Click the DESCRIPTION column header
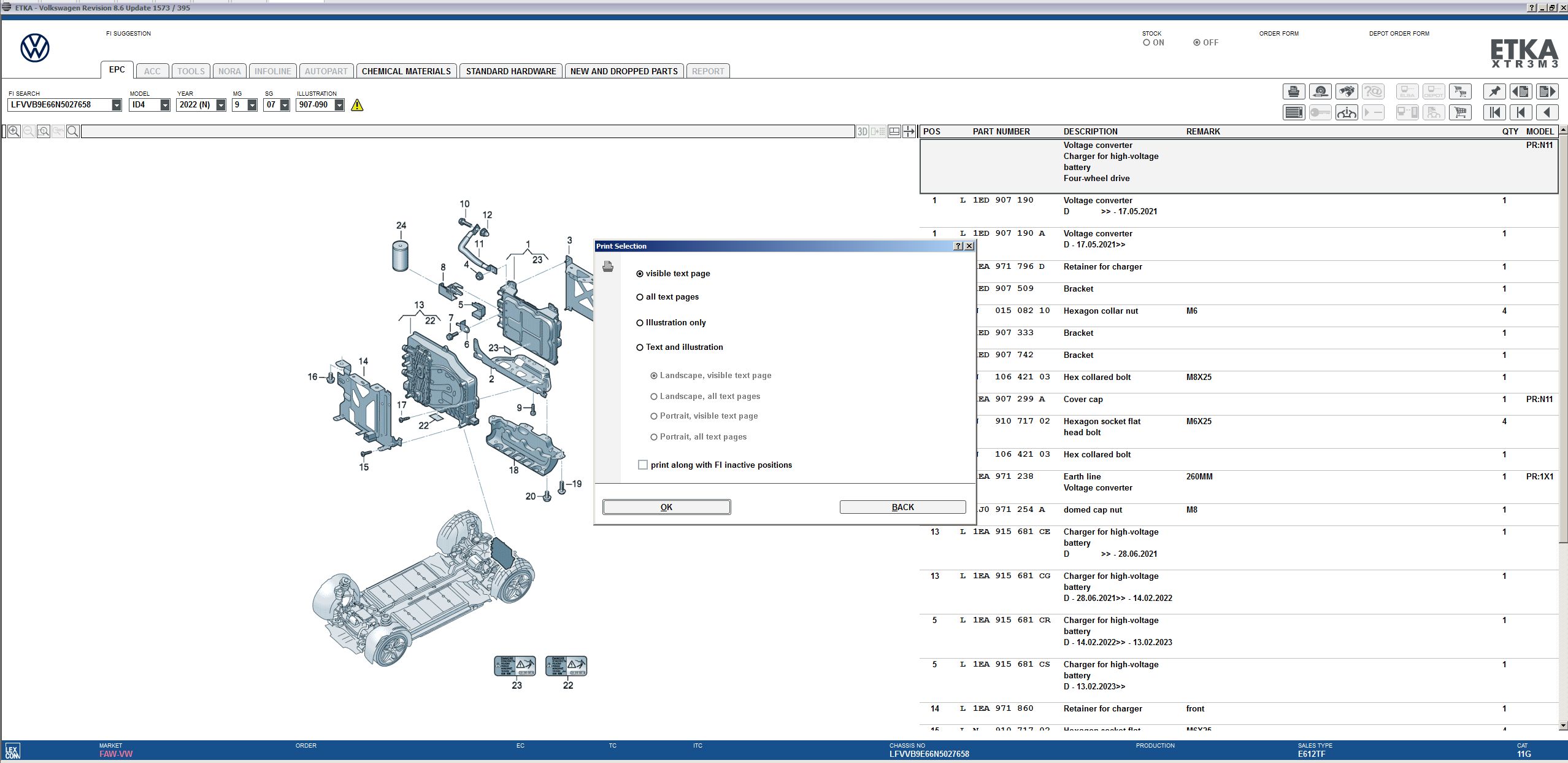The width and height of the screenshot is (1568, 763). 1090,131
